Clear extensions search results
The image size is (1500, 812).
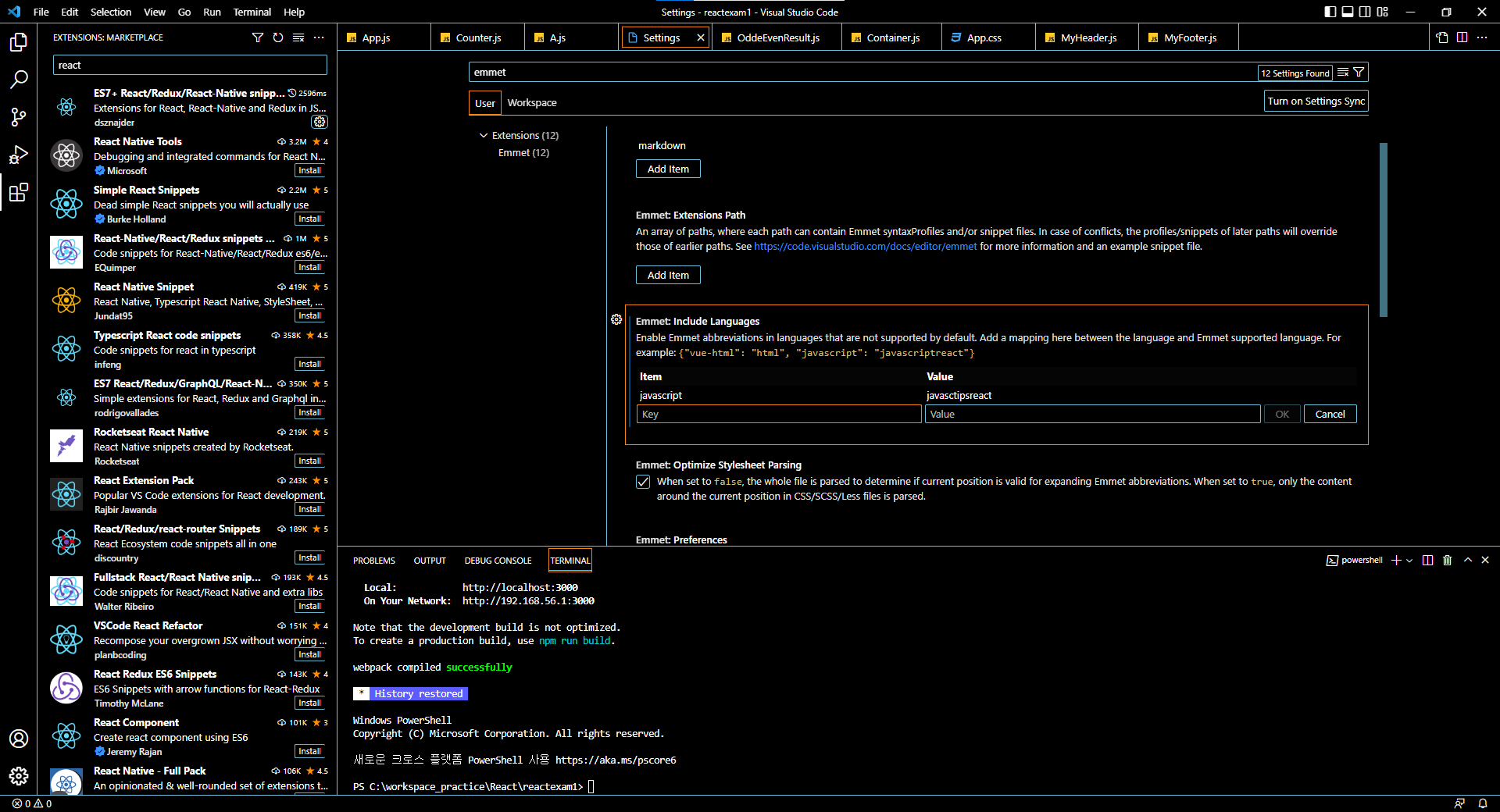[298, 37]
